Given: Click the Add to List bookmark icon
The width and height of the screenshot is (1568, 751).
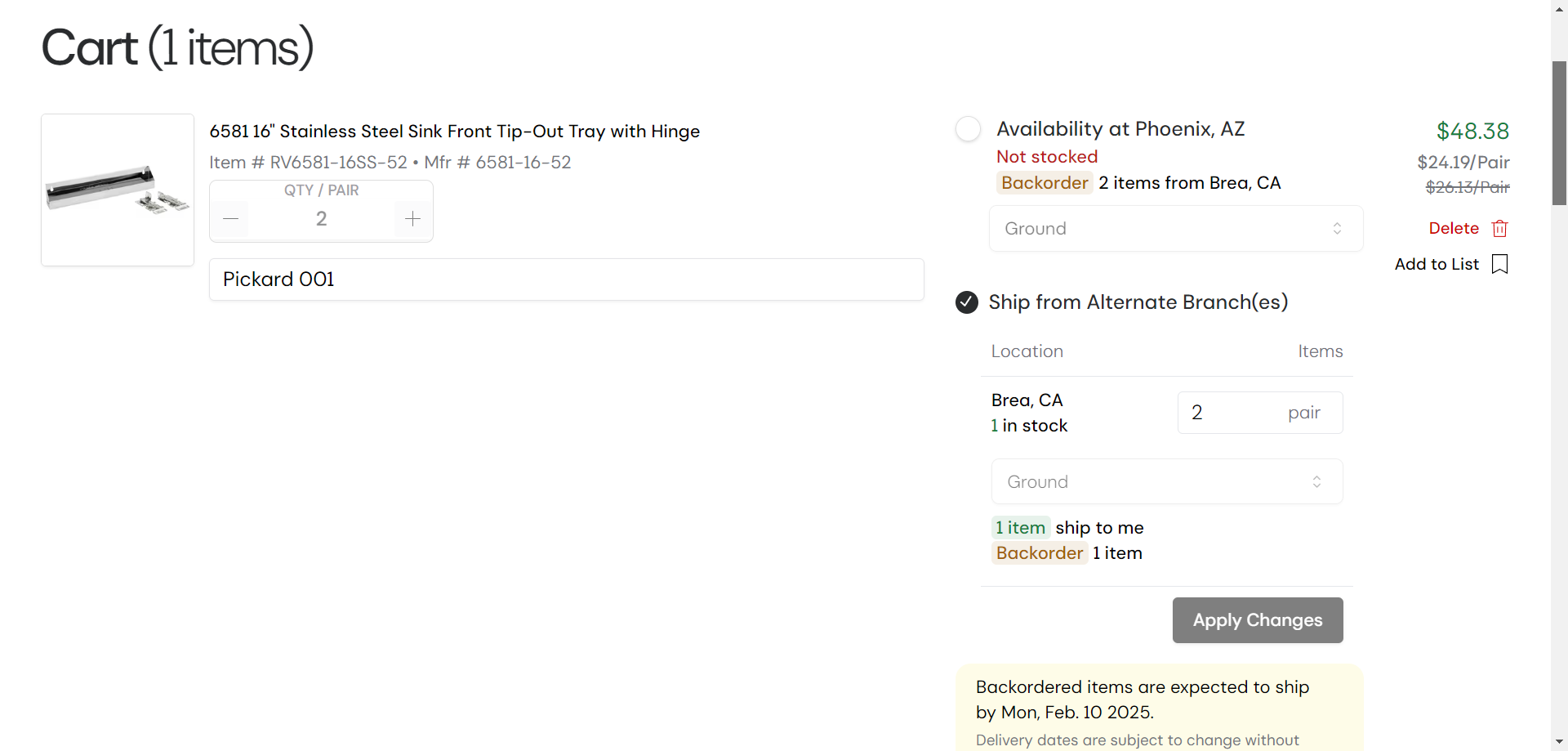Looking at the screenshot, I should tap(1499, 264).
